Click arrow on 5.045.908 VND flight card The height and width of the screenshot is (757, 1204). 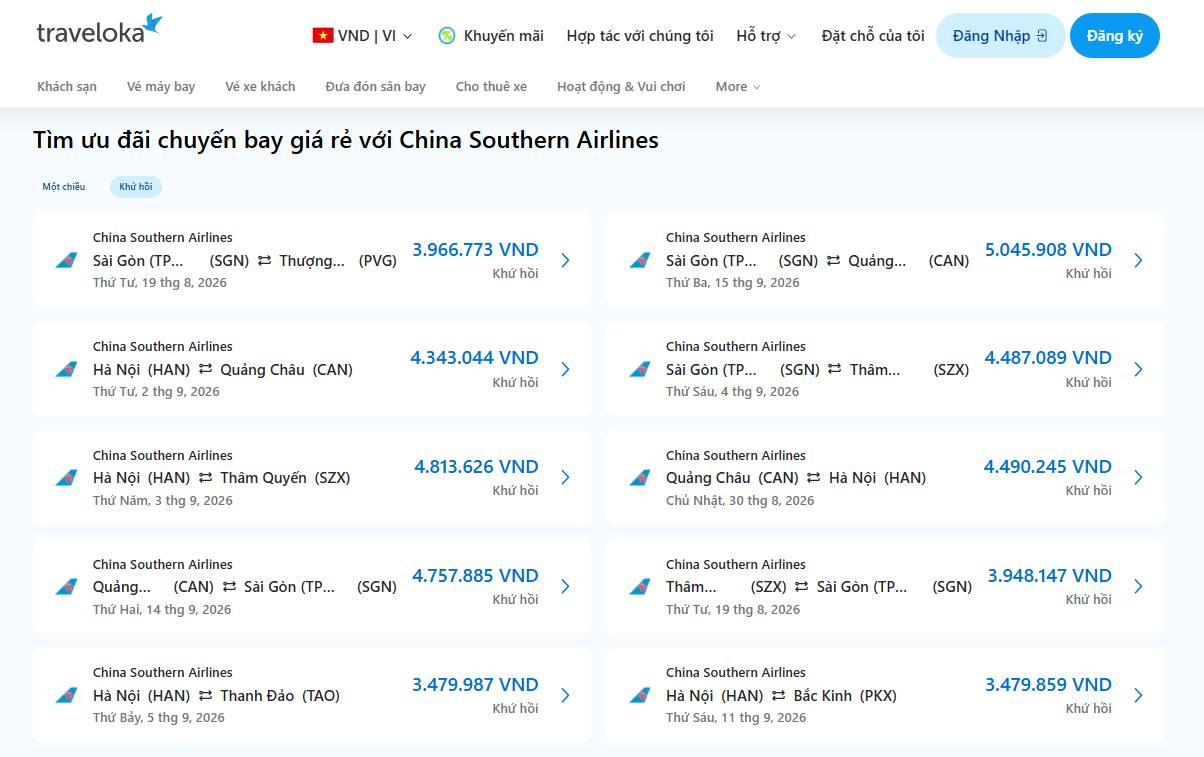[x=1138, y=260]
